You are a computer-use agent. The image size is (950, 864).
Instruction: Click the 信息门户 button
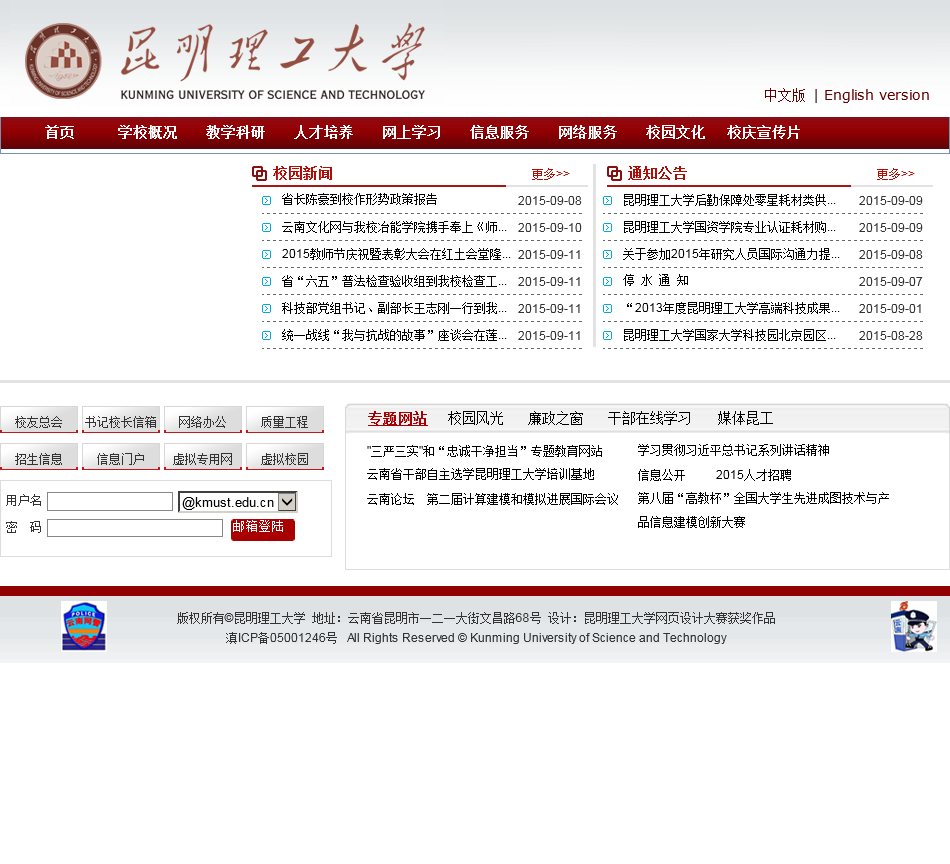121,457
